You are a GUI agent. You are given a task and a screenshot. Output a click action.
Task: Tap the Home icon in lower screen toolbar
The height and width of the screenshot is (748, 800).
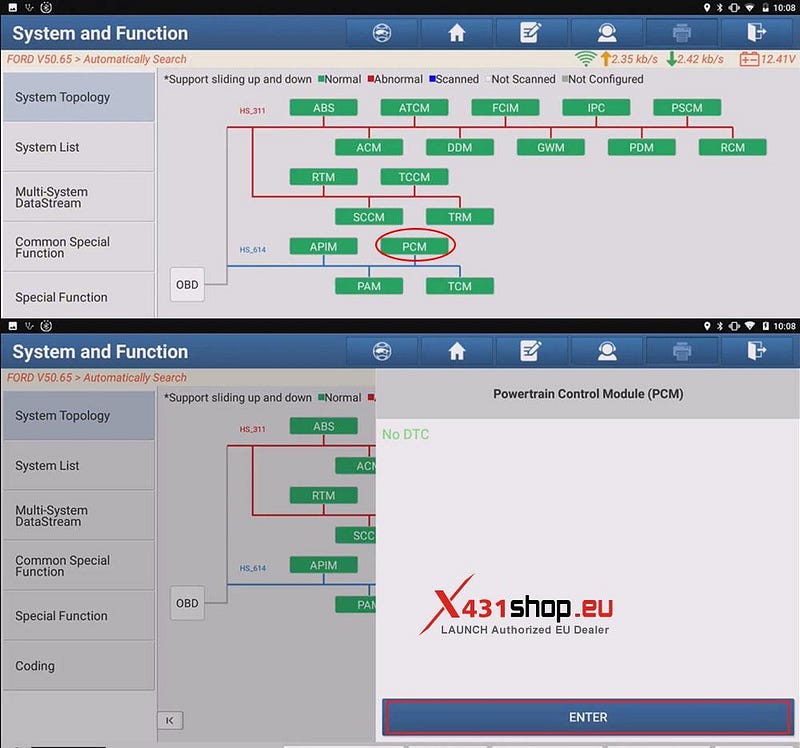pos(457,351)
